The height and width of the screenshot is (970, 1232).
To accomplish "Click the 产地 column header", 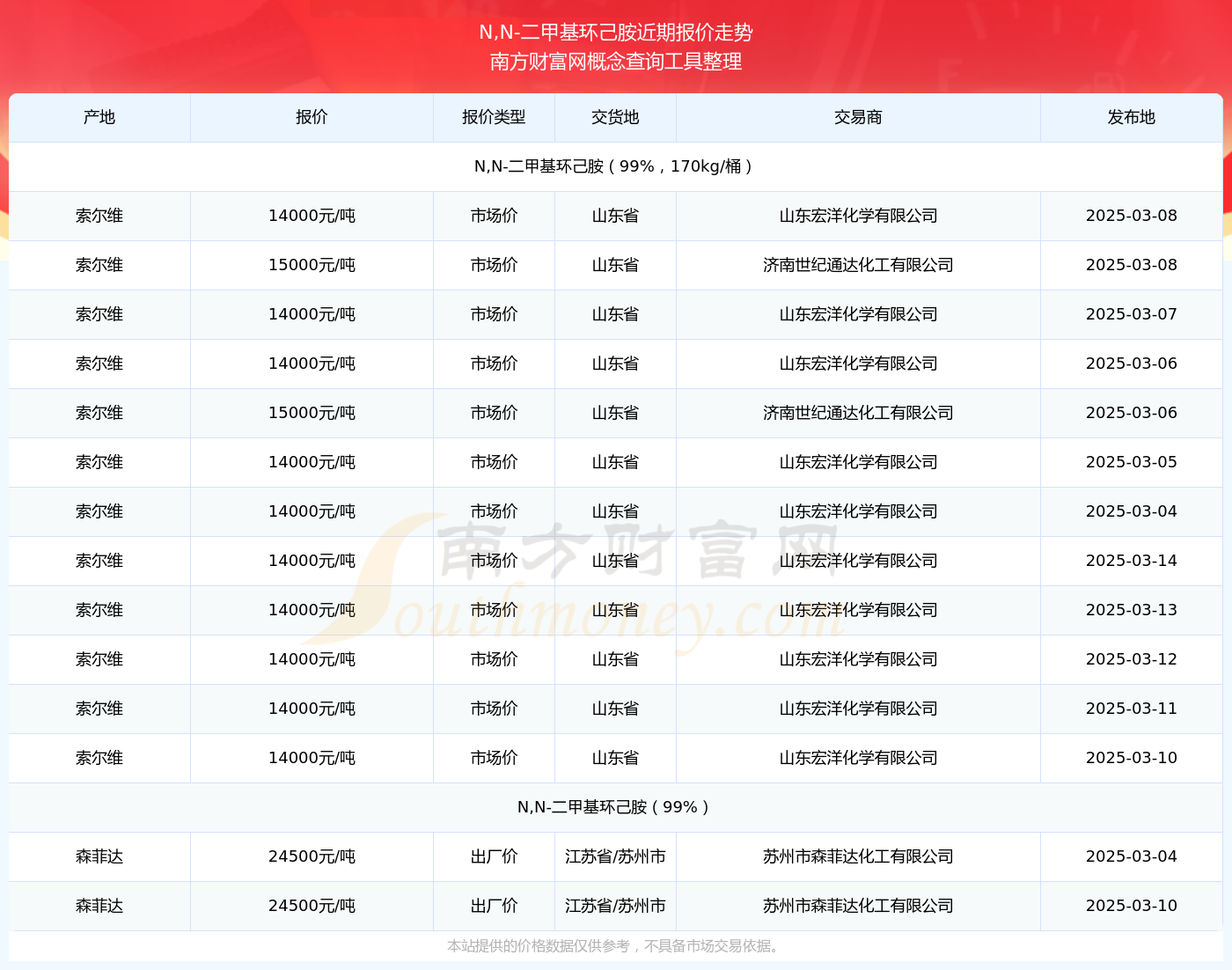I will [x=99, y=117].
